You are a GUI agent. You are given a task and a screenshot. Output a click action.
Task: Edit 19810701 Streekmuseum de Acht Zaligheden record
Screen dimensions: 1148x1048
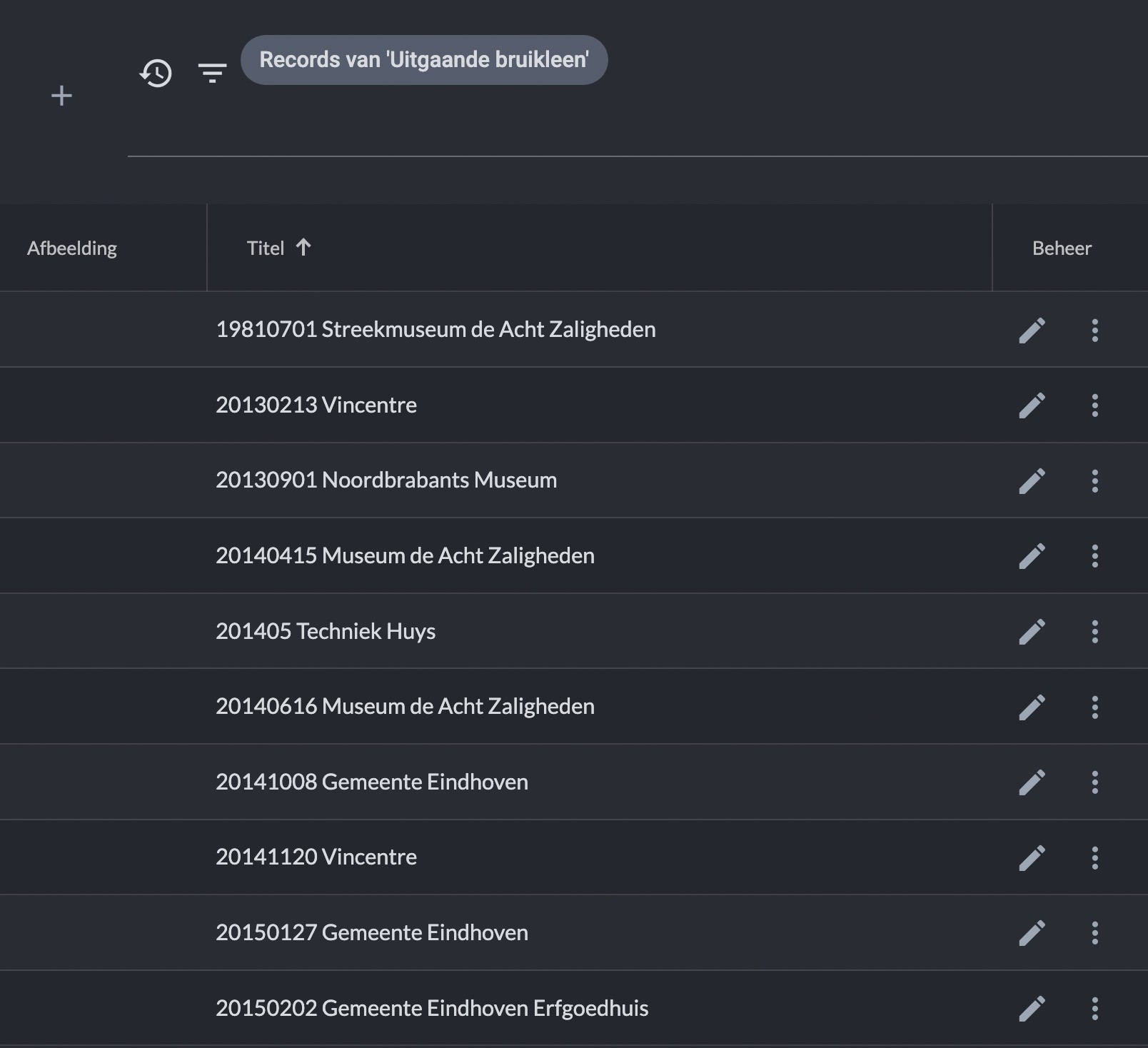tap(1032, 331)
